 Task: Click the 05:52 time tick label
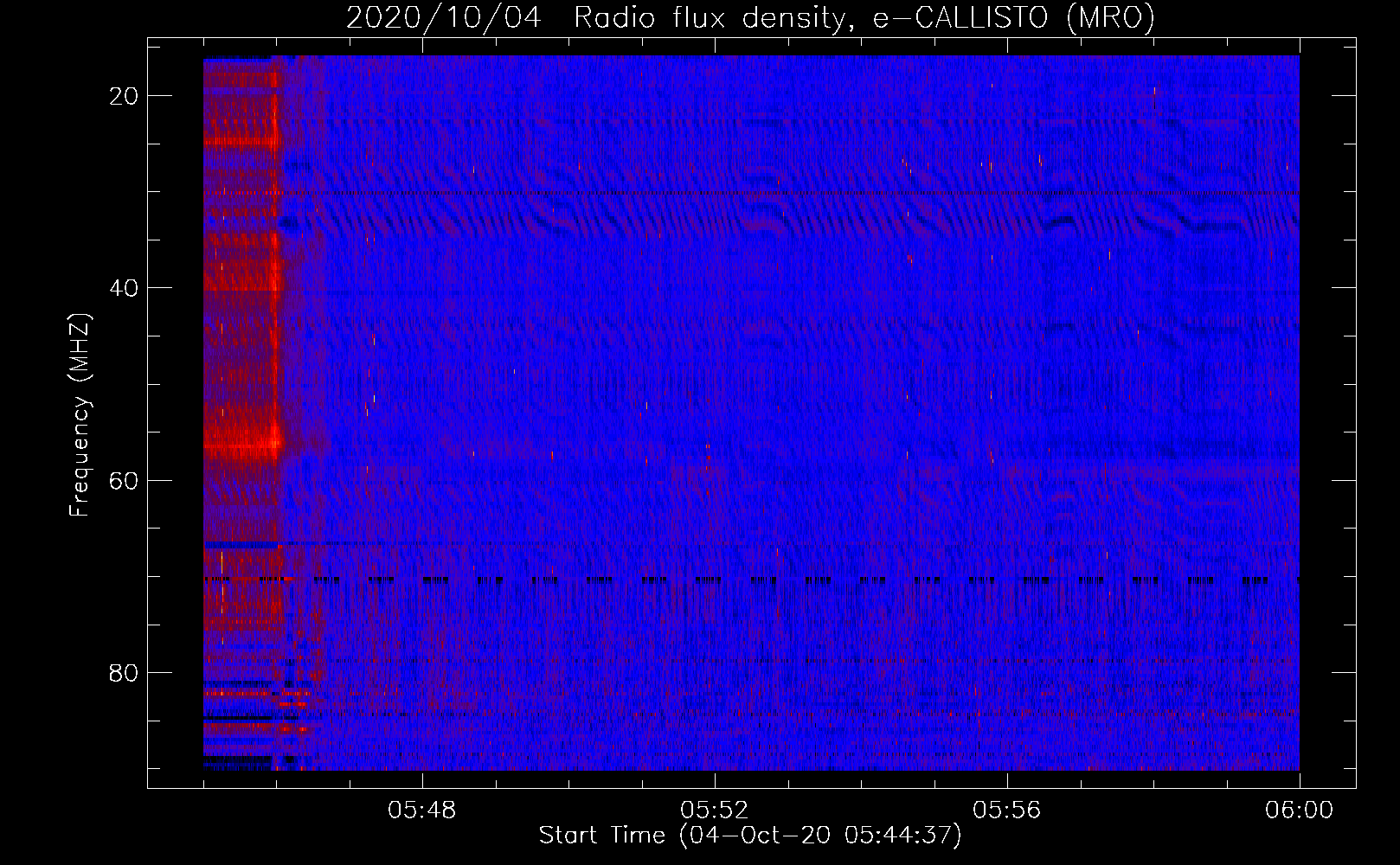coord(715,811)
